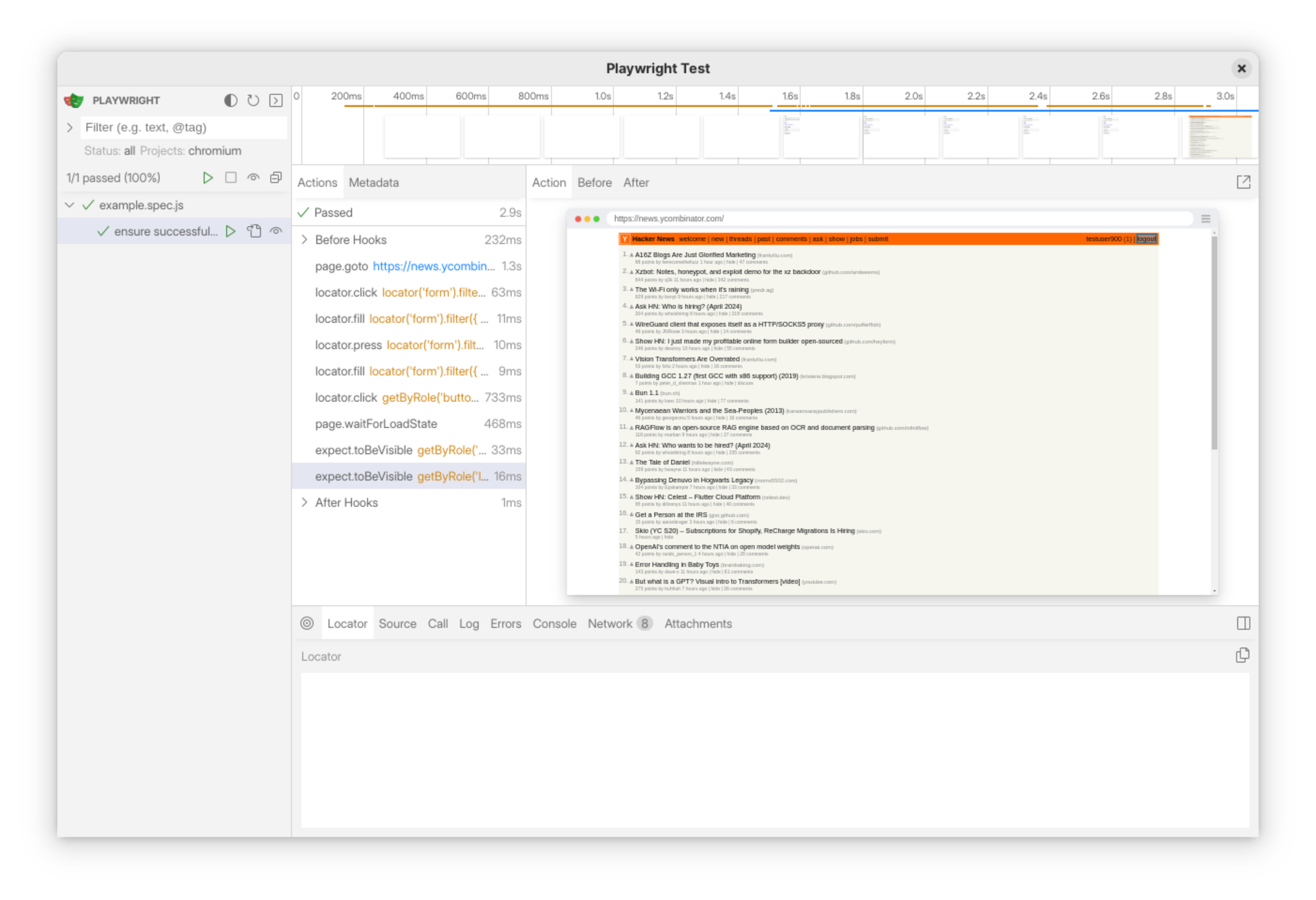The image size is (1316, 900).
Task: Switch to the Before snapshot tab
Action: [x=595, y=182]
